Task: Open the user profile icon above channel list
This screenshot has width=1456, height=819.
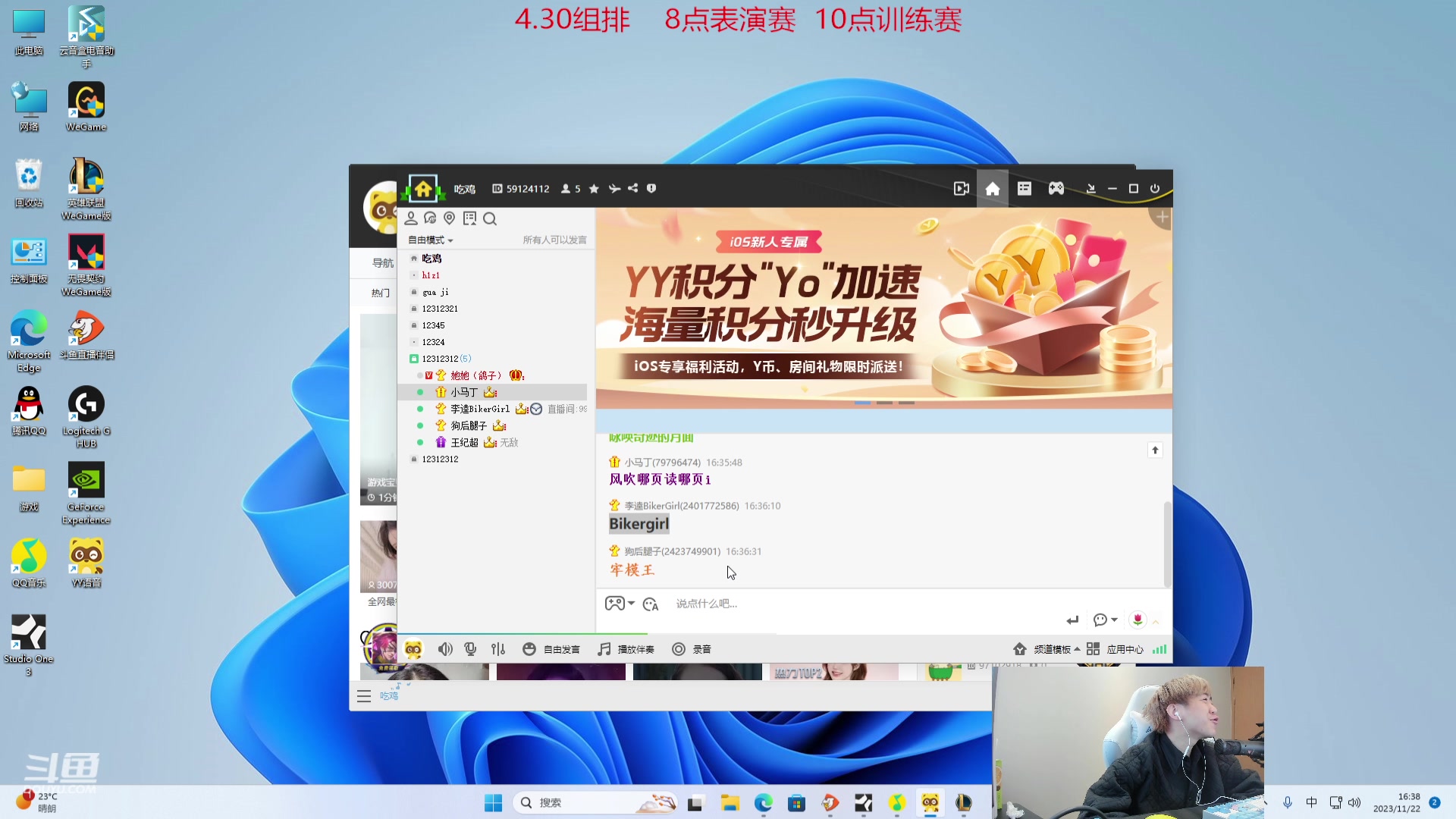Action: click(411, 218)
